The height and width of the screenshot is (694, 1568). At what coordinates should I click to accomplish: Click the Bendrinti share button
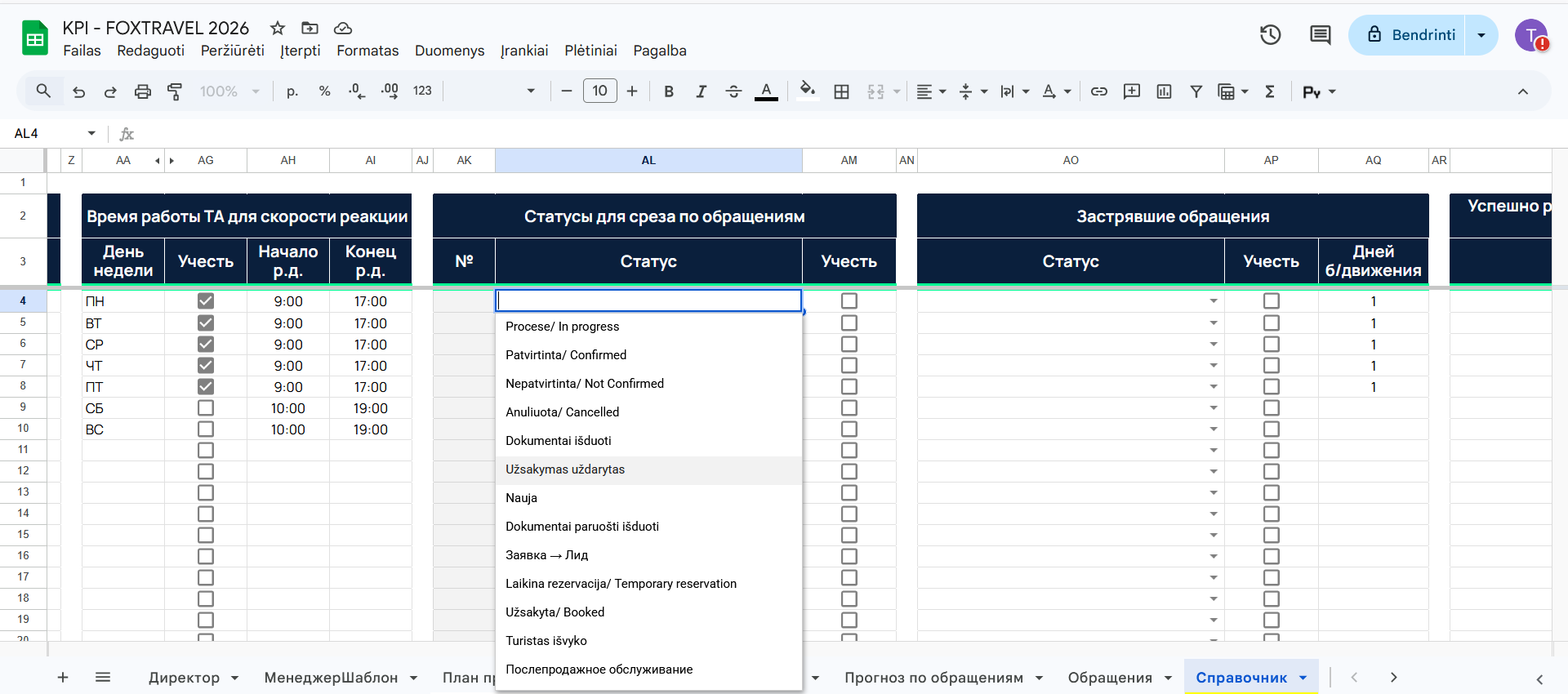(x=1407, y=35)
